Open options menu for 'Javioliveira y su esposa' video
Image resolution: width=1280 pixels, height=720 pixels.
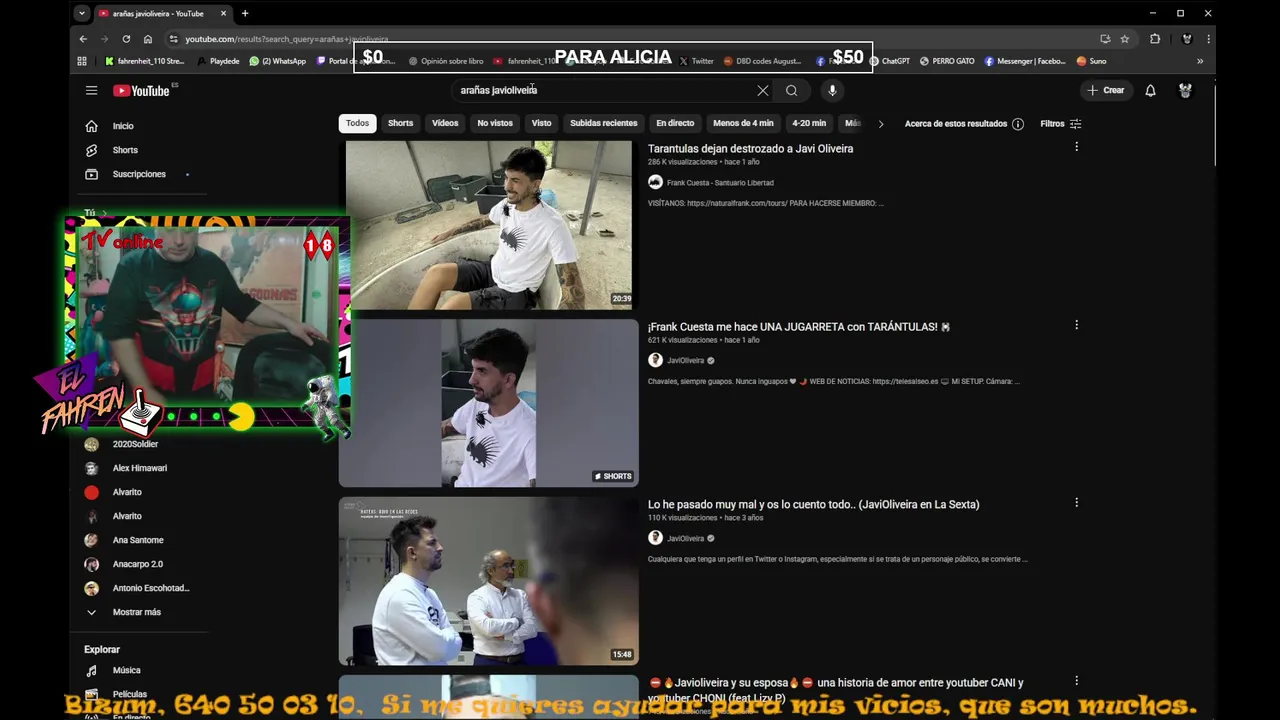click(x=1076, y=681)
